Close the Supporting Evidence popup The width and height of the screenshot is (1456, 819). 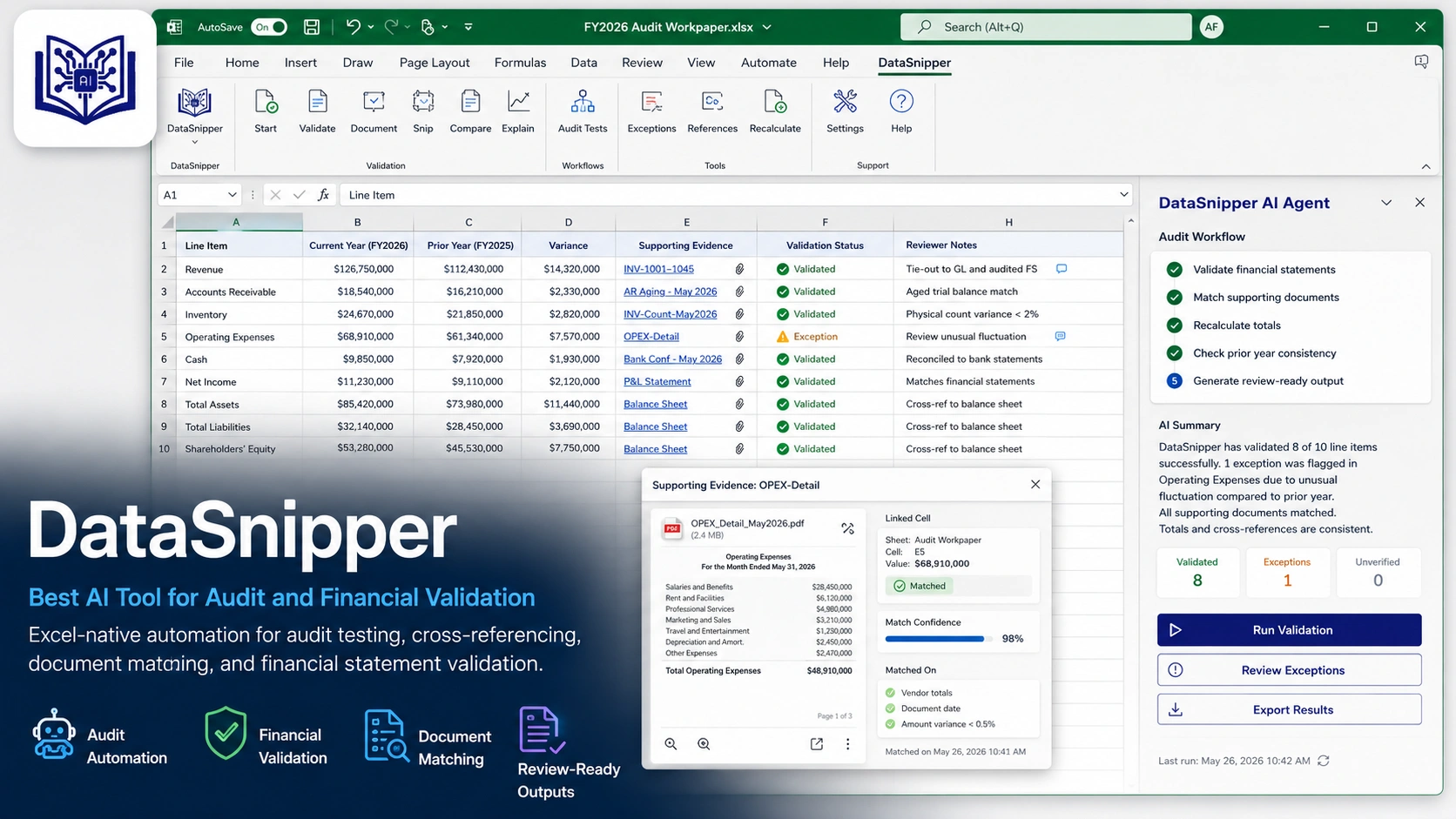1035,485
